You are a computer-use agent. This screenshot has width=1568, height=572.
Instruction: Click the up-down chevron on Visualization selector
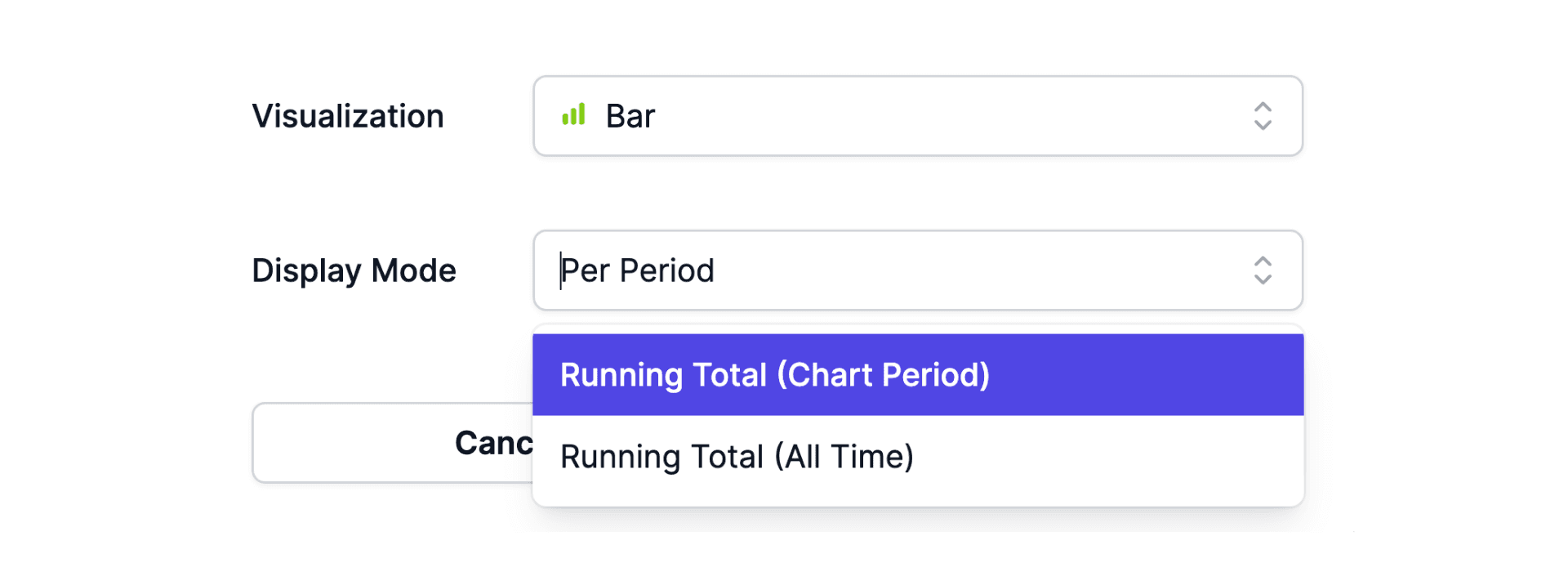click(1262, 116)
